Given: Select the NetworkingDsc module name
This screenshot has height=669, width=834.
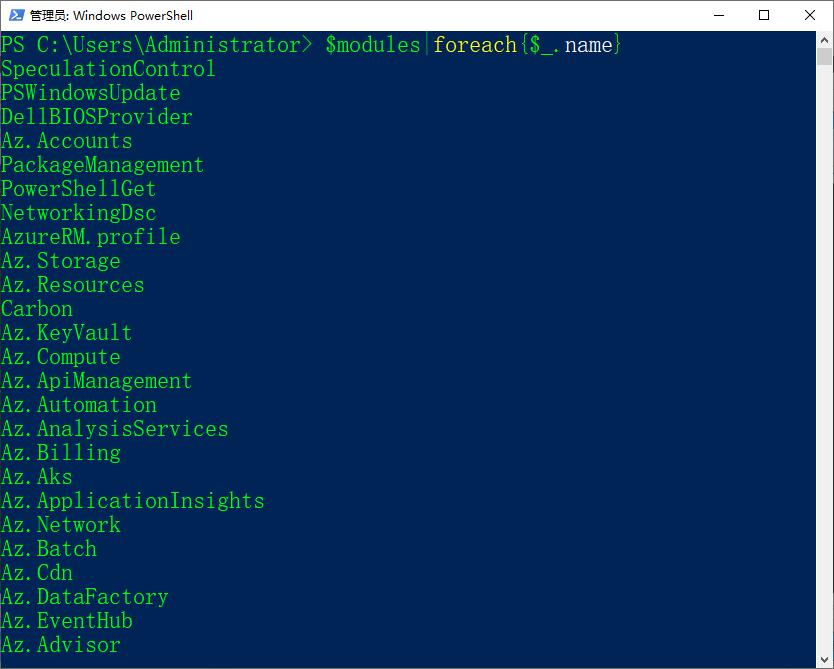Looking at the screenshot, I should point(78,212).
